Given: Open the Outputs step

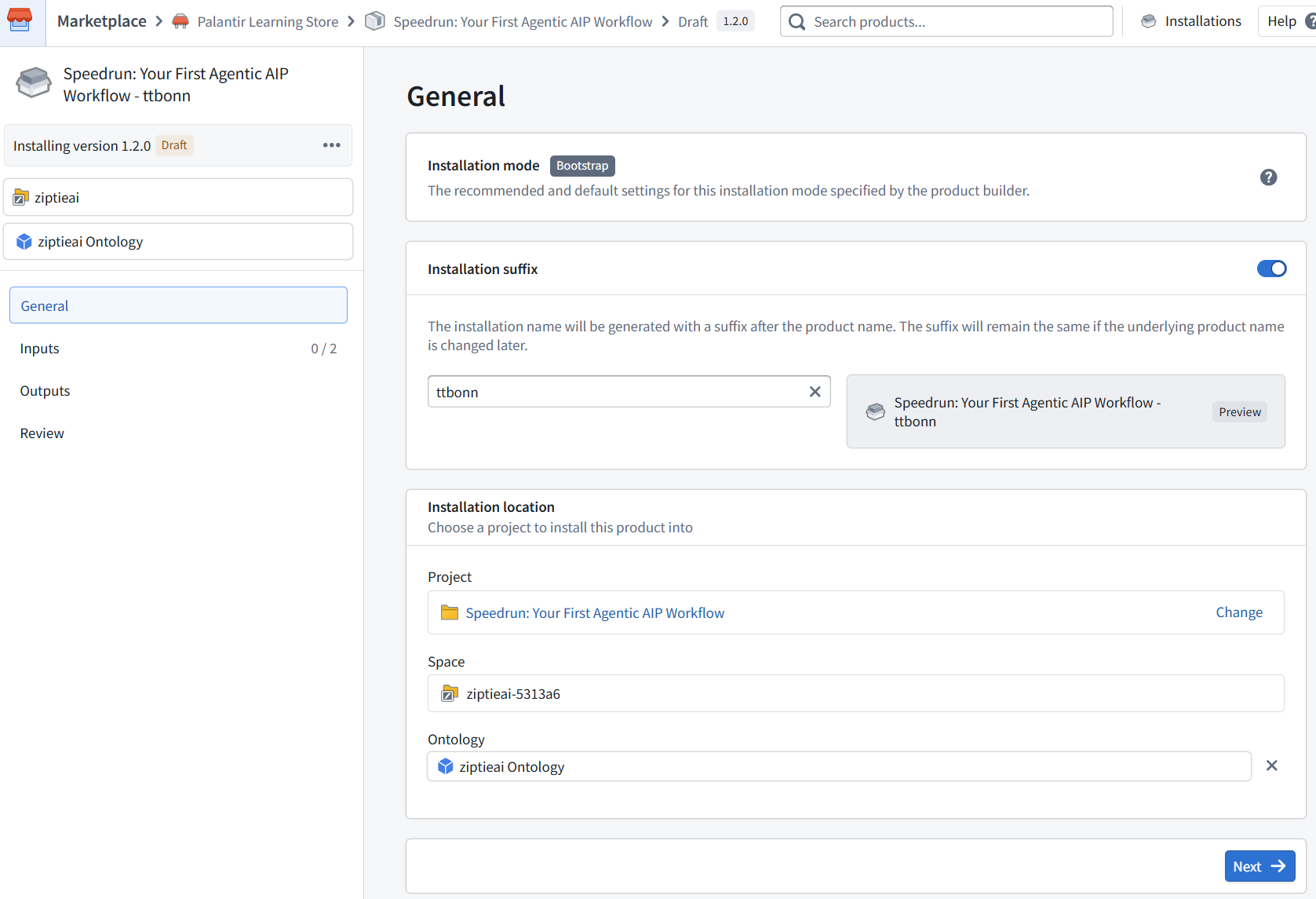Looking at the screenshot, I should [x=178, y=391].
